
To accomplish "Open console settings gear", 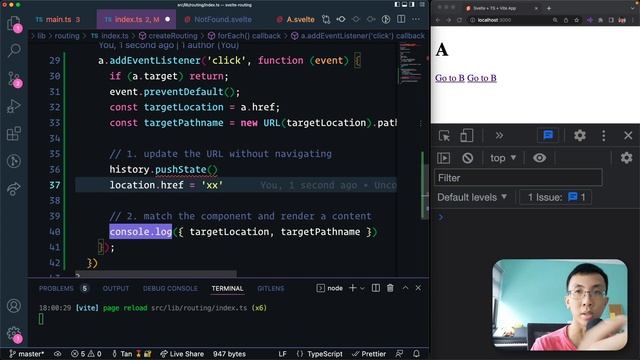I will (626, 158).
